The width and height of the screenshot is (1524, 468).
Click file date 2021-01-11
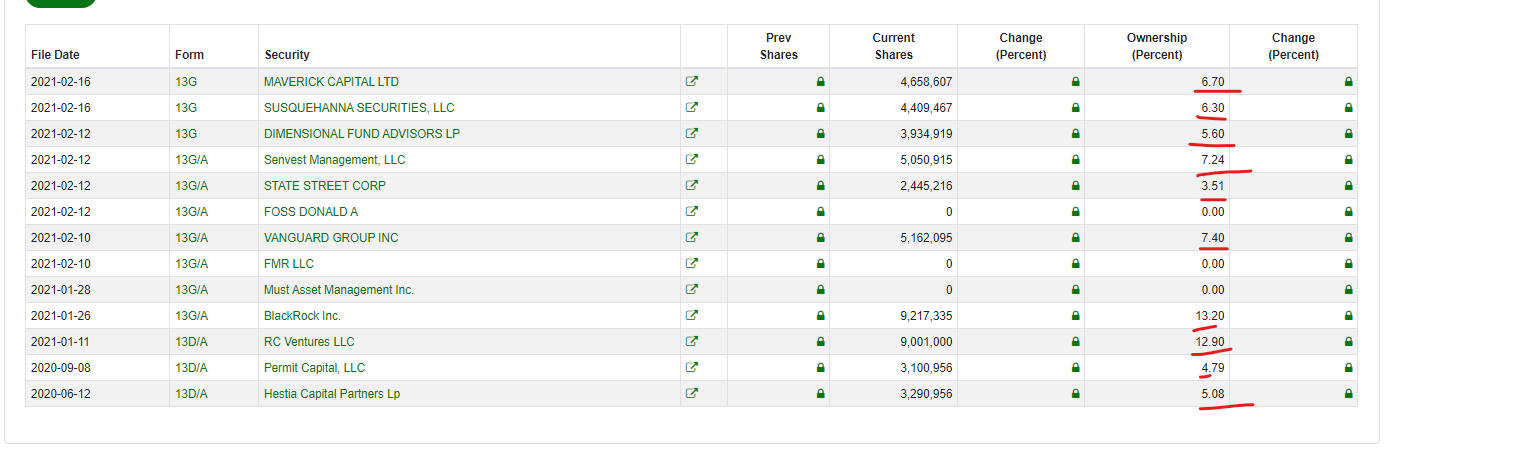click(61, 342)
